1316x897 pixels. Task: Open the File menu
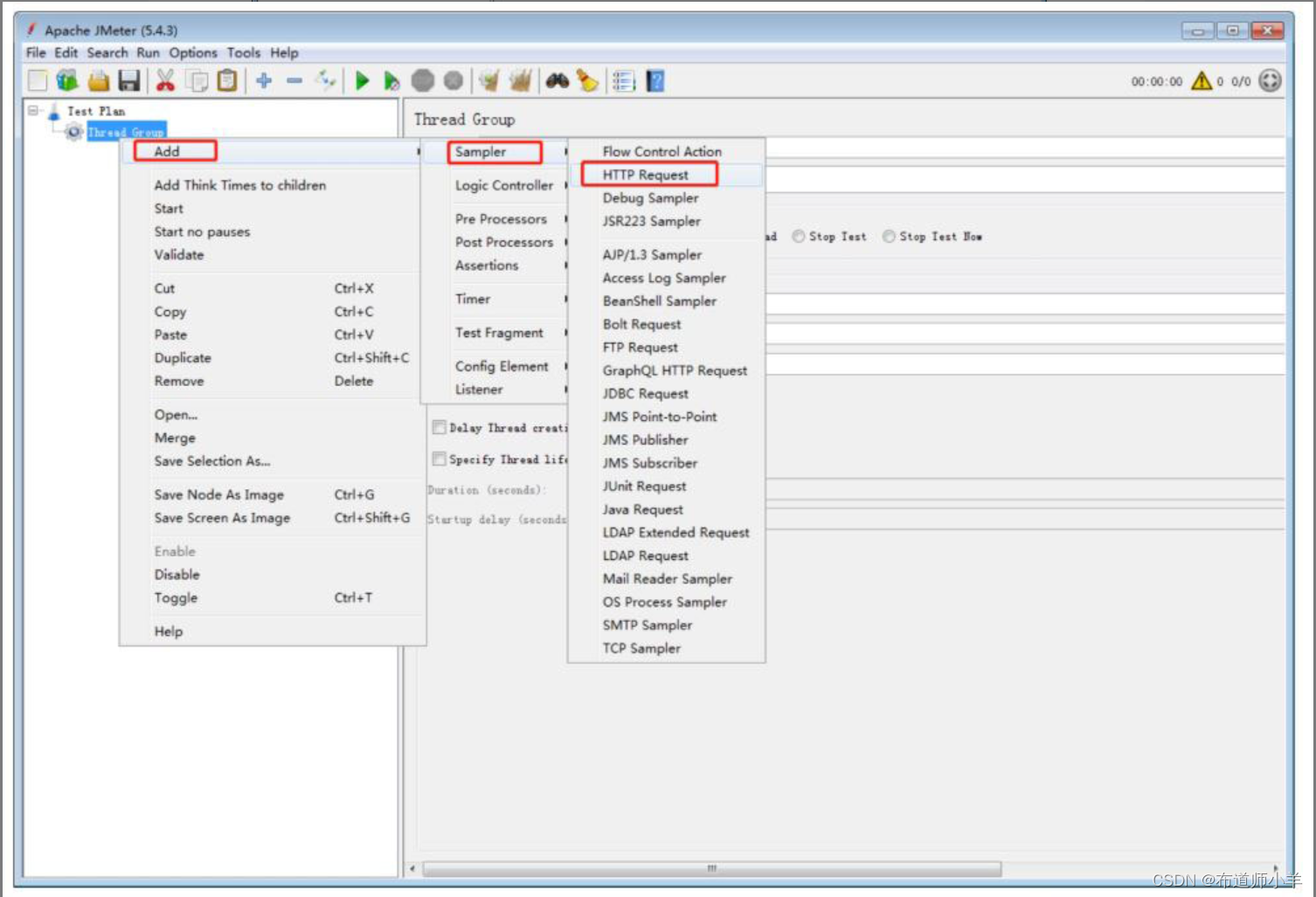[x=36, y=52]
